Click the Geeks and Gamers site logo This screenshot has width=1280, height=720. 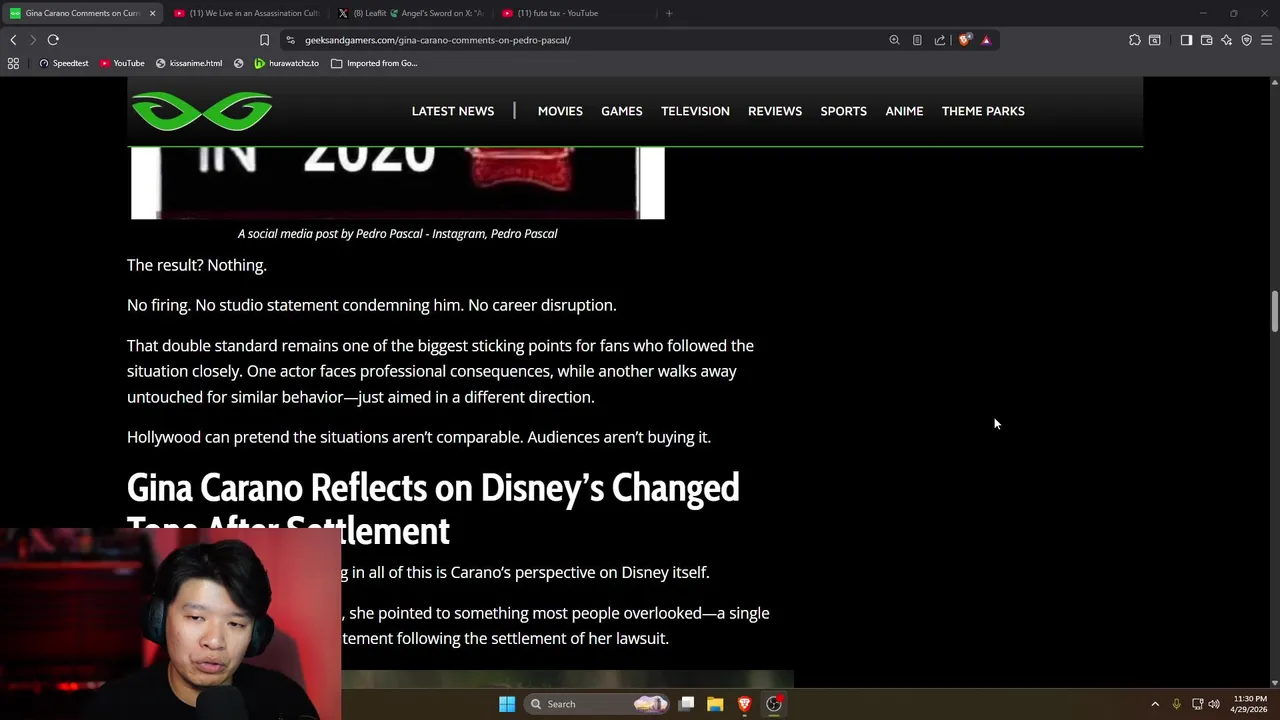pos(202,111)
